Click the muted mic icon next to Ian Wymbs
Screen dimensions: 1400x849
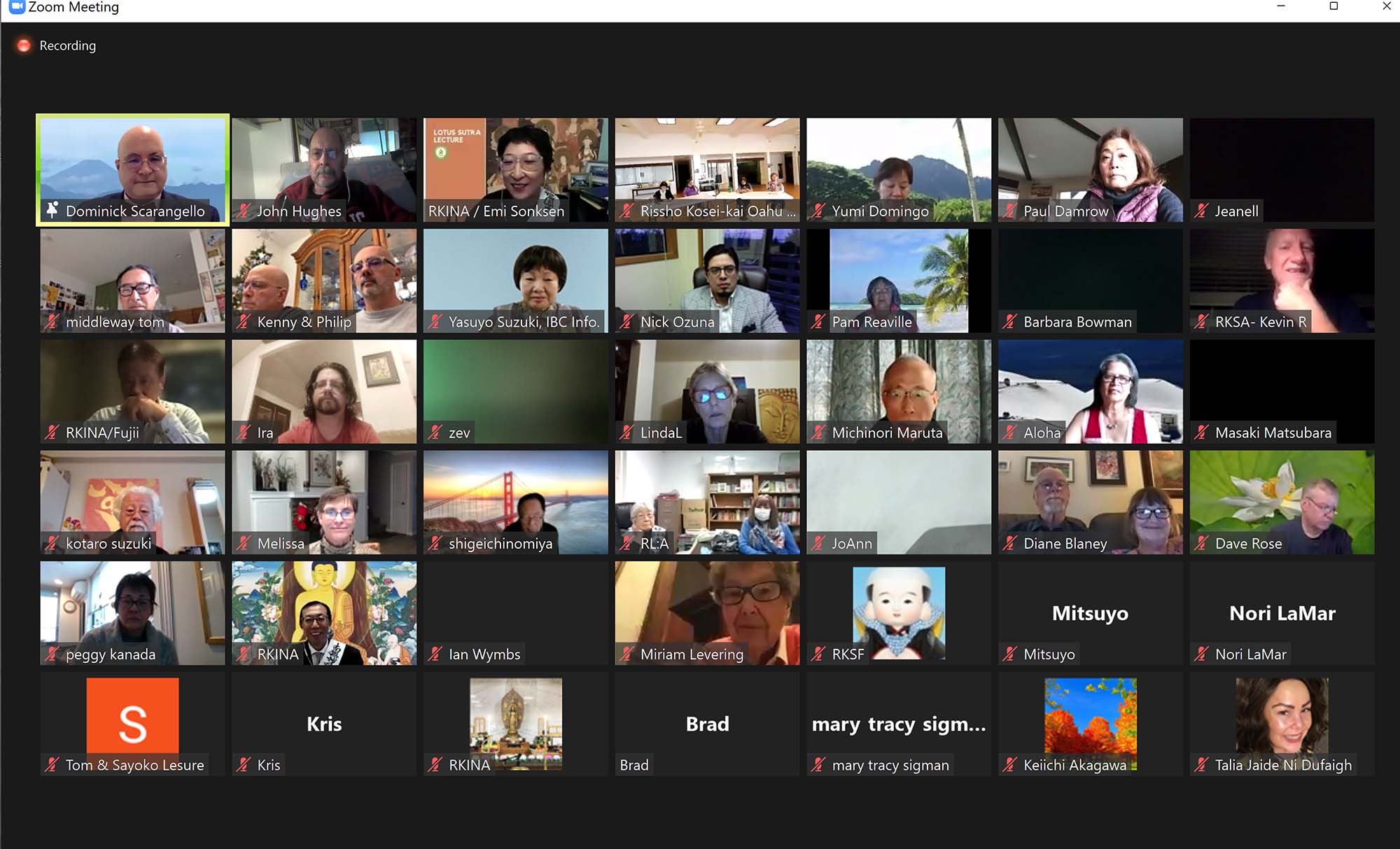tap(435, 654)
